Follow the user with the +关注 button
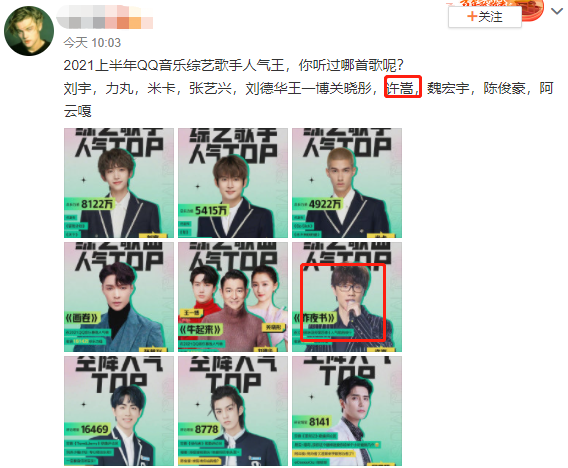The width and height of the screenshot is (568, 468). (485, 17)
